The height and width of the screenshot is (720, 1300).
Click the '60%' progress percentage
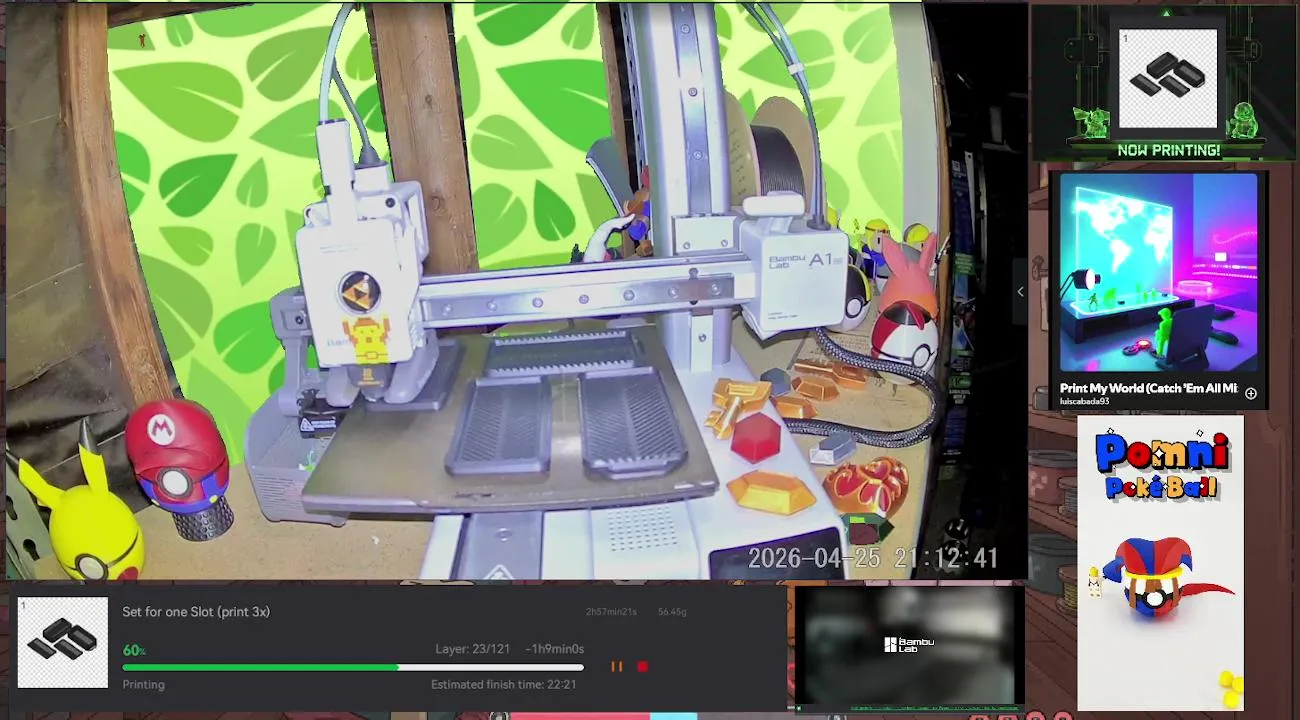(134, 650)
